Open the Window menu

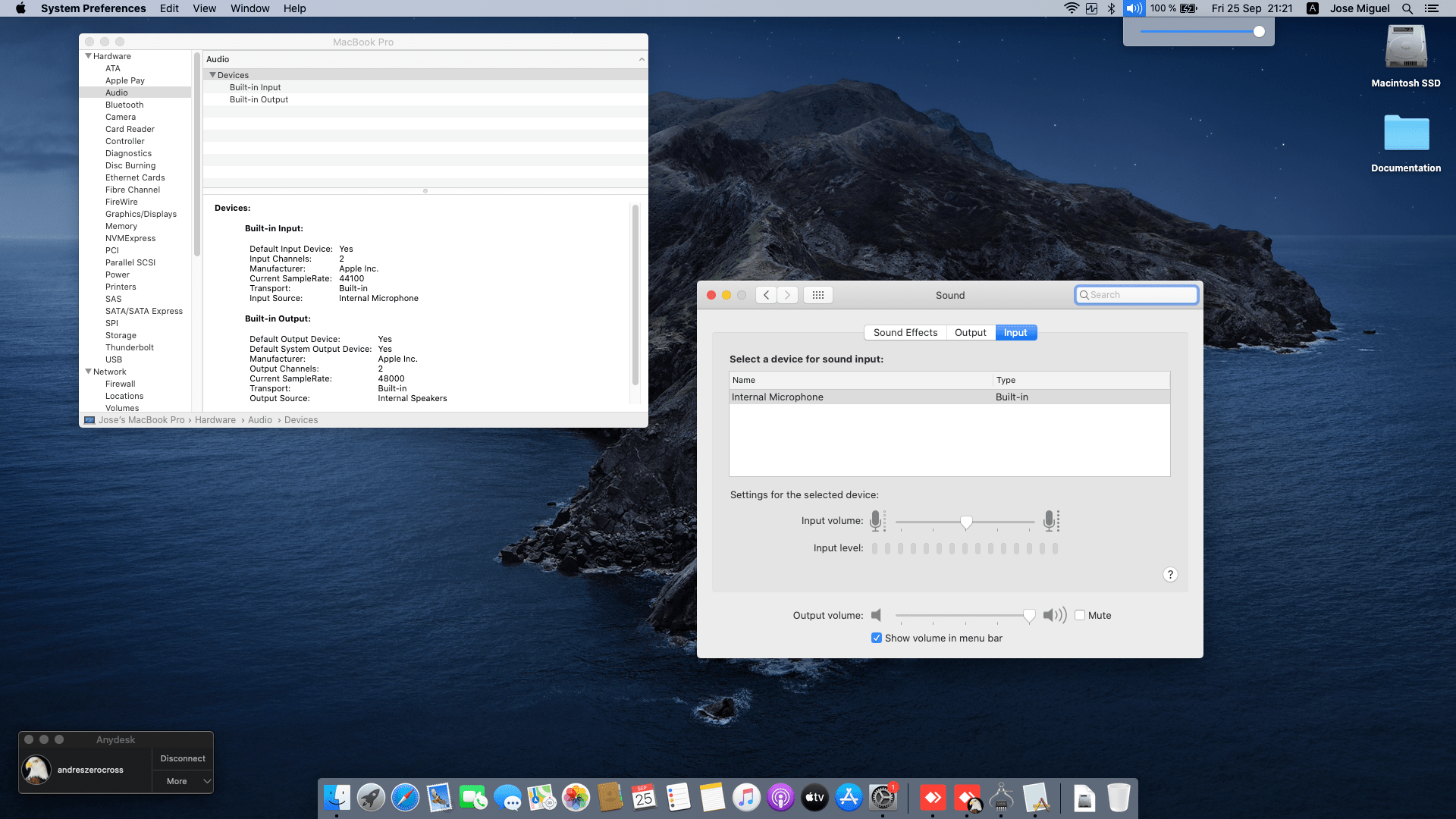pyautogui.click(x=249, y=8)
